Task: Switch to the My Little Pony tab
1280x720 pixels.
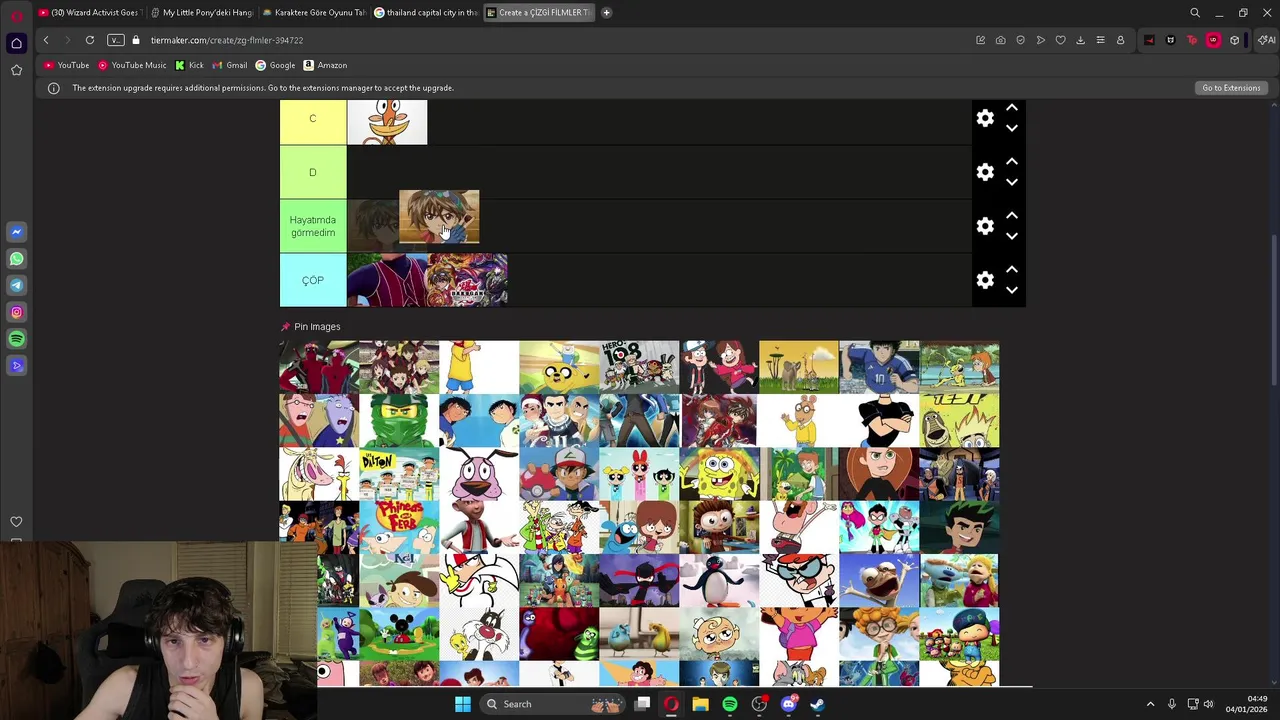Action: click(x=202, y=12)
